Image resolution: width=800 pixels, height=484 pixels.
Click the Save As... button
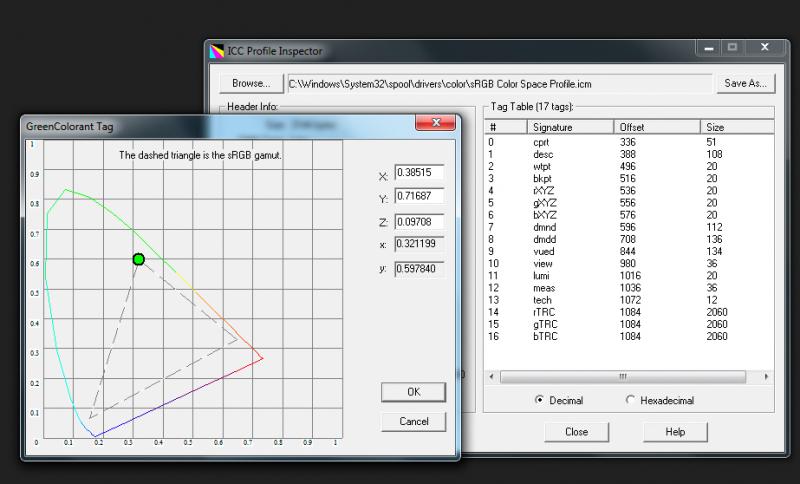pos(745,83)
